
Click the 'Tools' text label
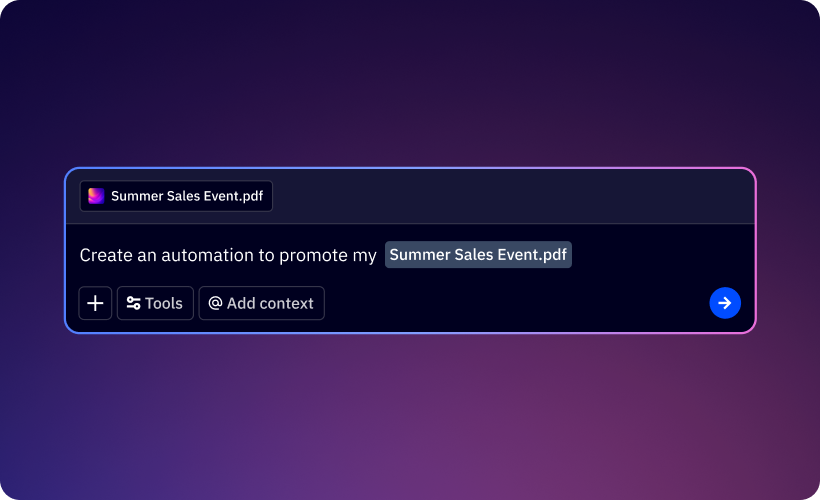(164, 303)
